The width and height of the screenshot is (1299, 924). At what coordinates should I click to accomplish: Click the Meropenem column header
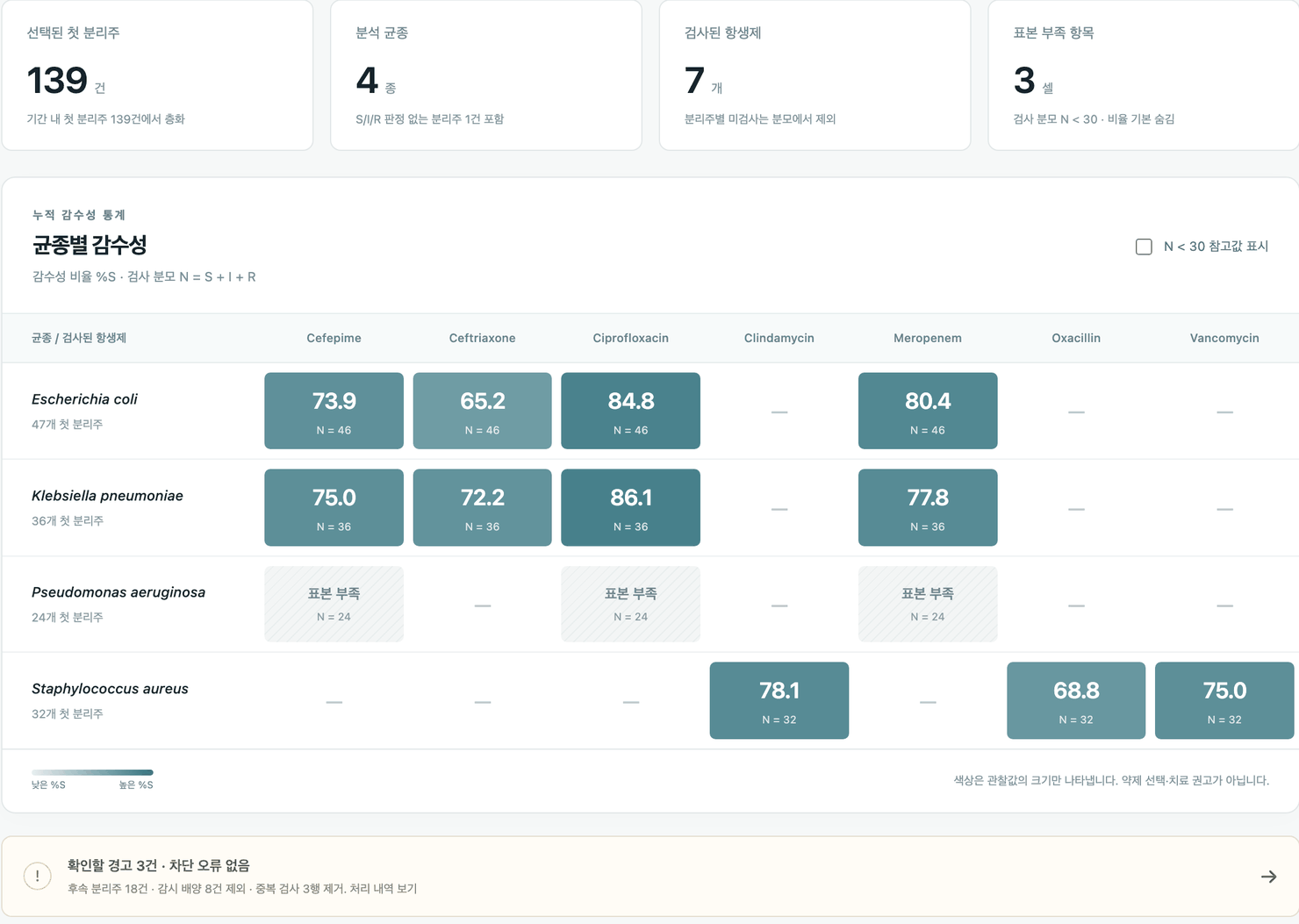tap(928, 338)
